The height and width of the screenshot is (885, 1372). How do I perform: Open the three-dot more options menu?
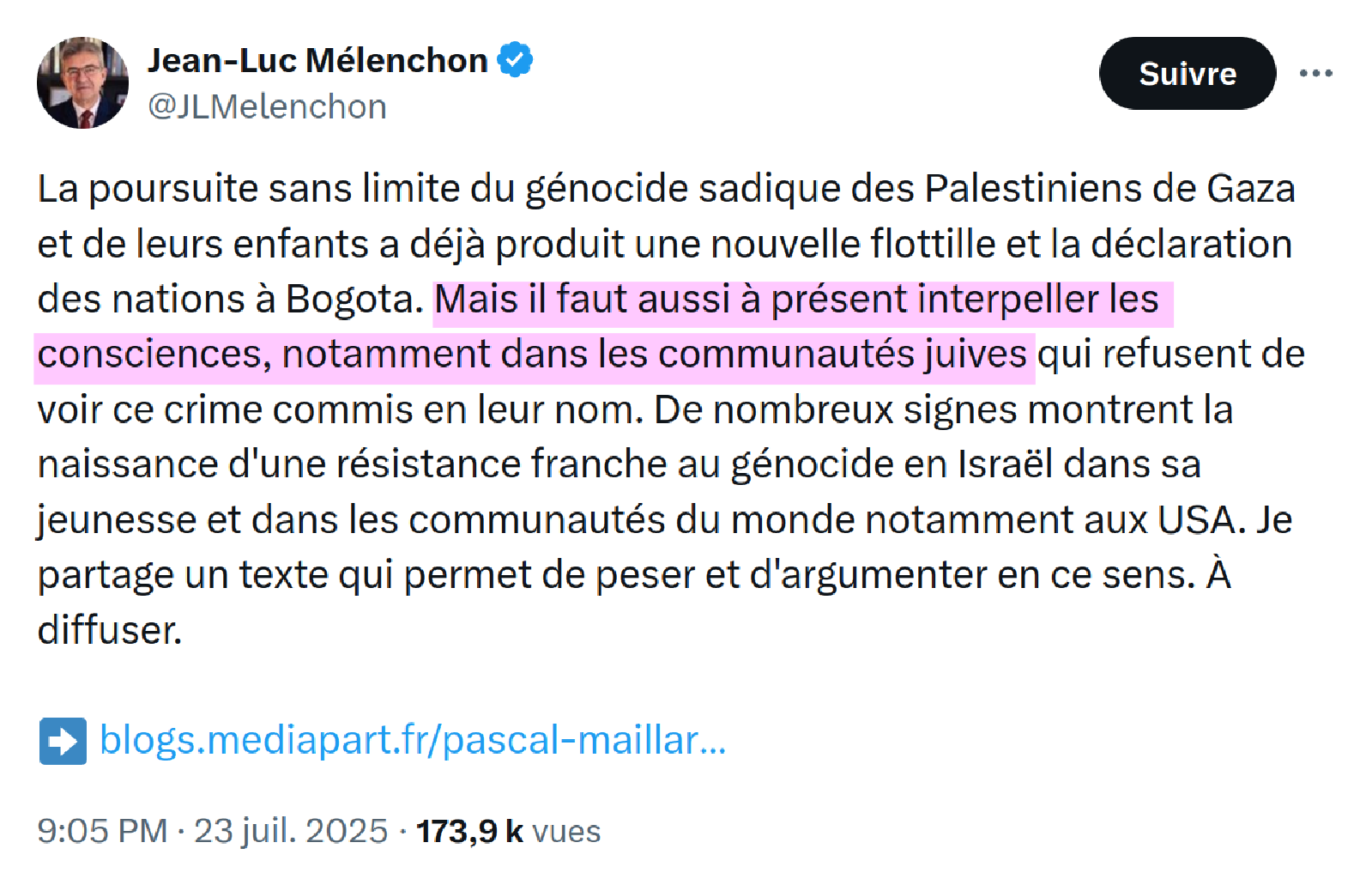pyautogui.click(x=1315, y=74)
